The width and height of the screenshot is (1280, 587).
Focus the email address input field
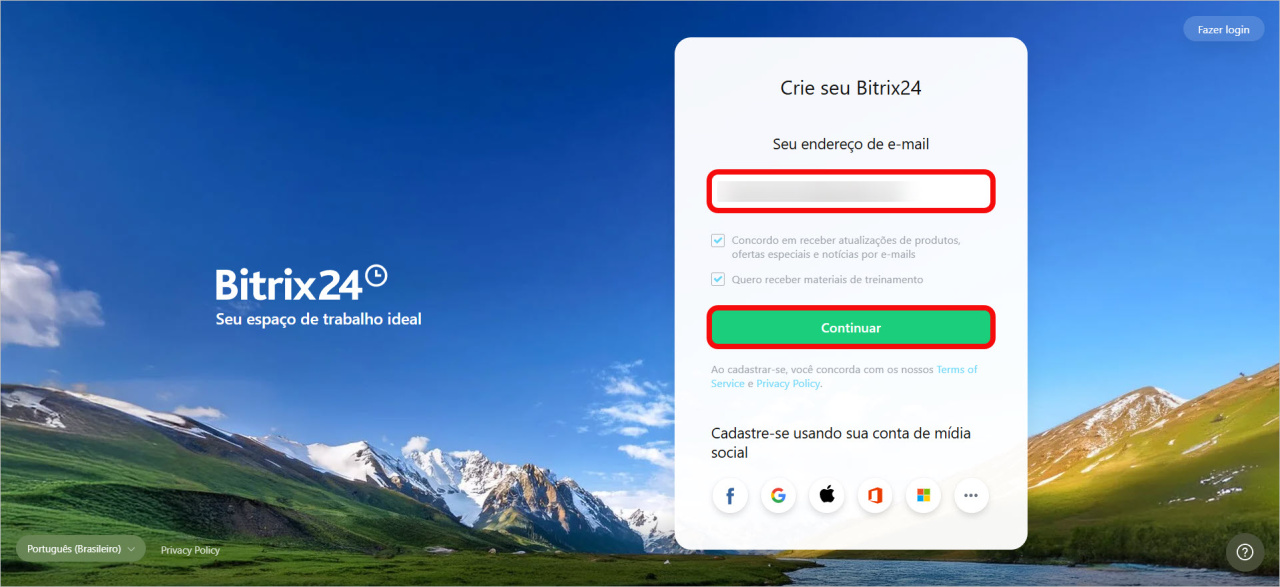point(851,191)
